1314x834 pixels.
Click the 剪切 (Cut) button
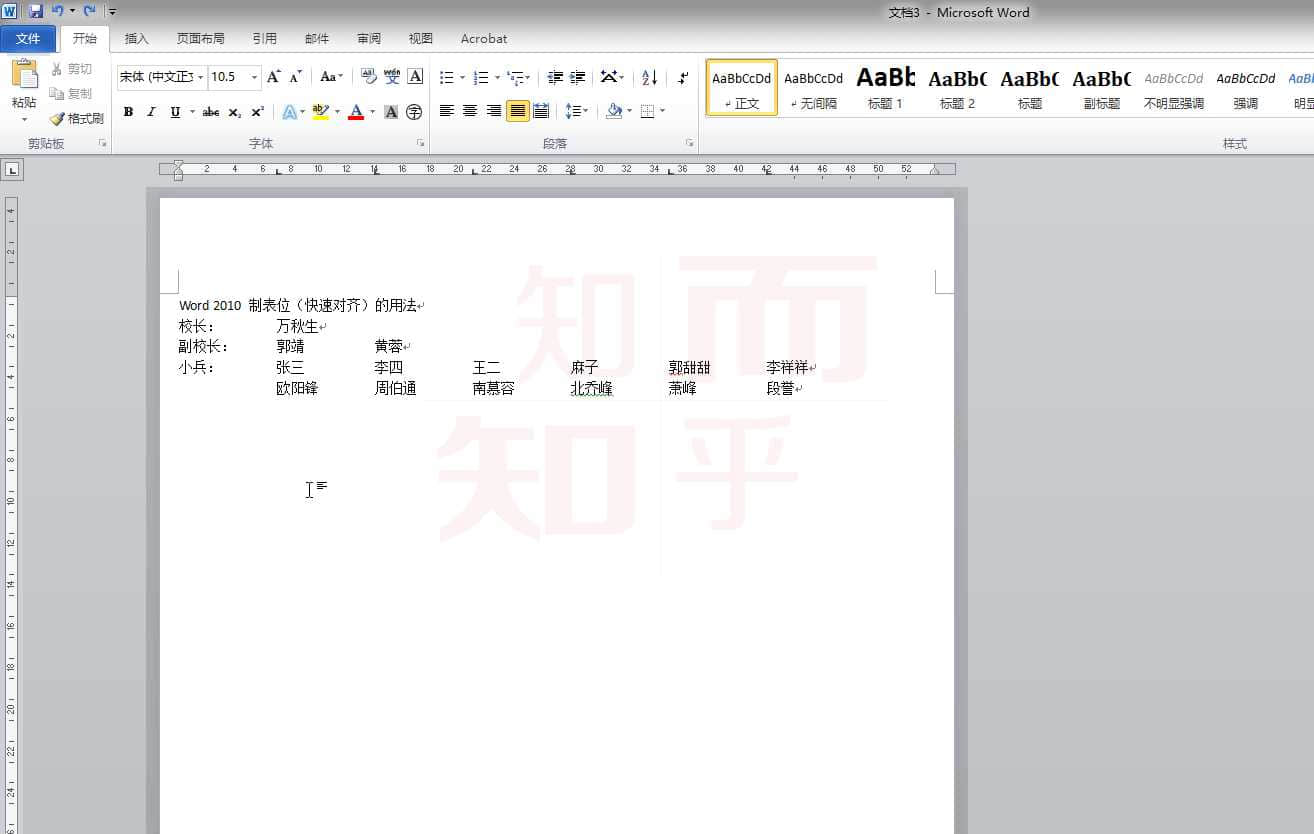70,69
